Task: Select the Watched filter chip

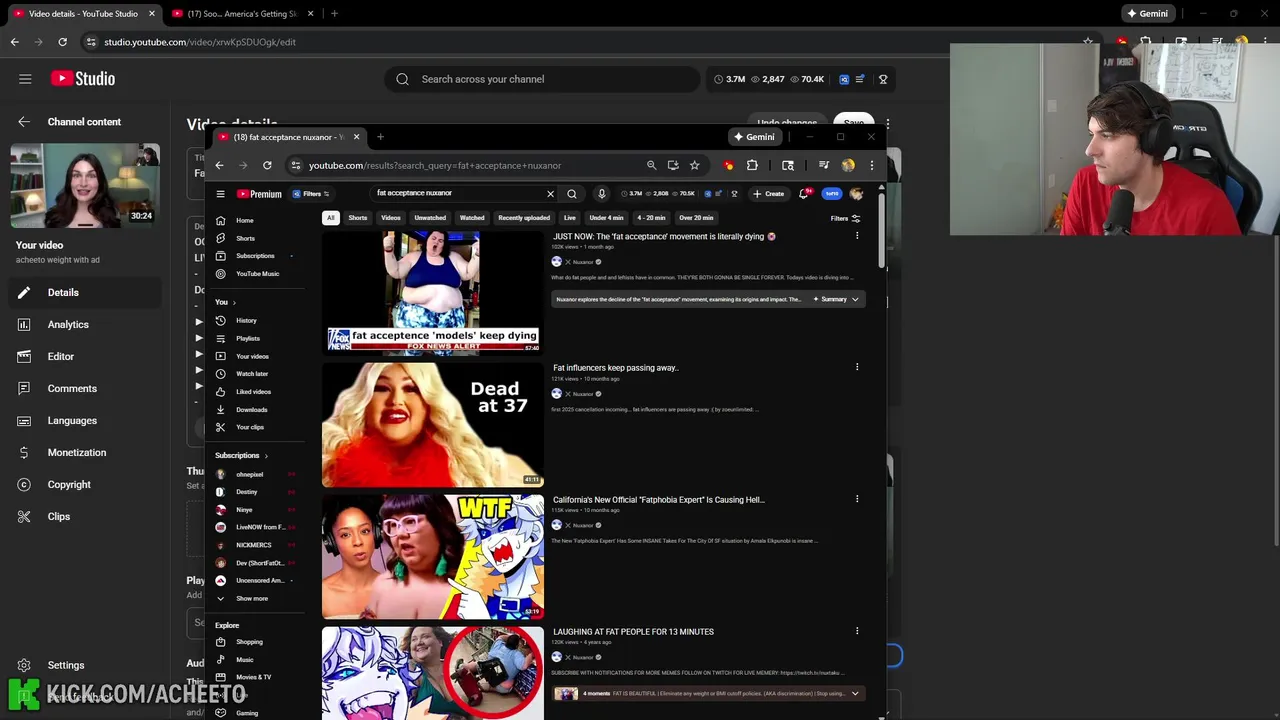Action: coord(472,218)
